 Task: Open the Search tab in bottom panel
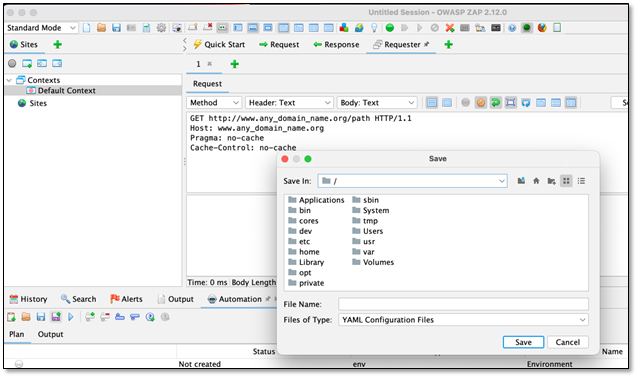pyautogui.click(x=79, y=299)
